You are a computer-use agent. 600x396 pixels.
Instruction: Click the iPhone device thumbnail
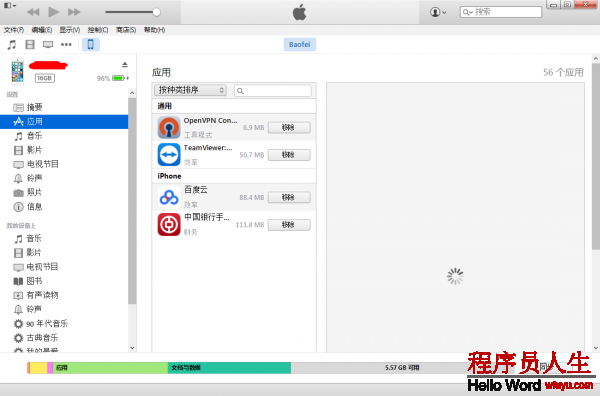point(17,71)
